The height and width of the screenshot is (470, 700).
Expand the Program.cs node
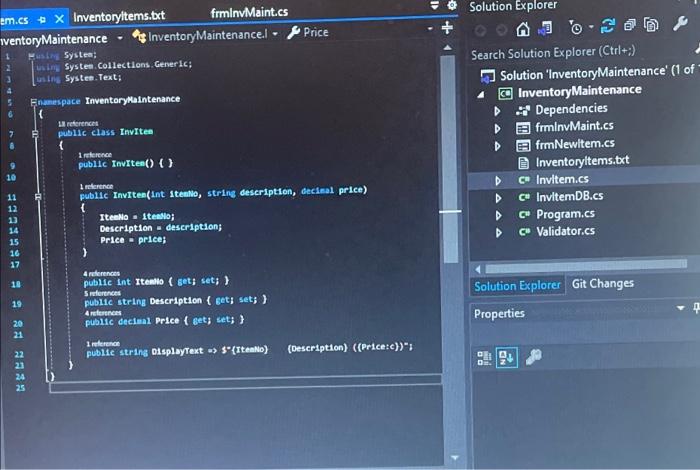[499, 216]
